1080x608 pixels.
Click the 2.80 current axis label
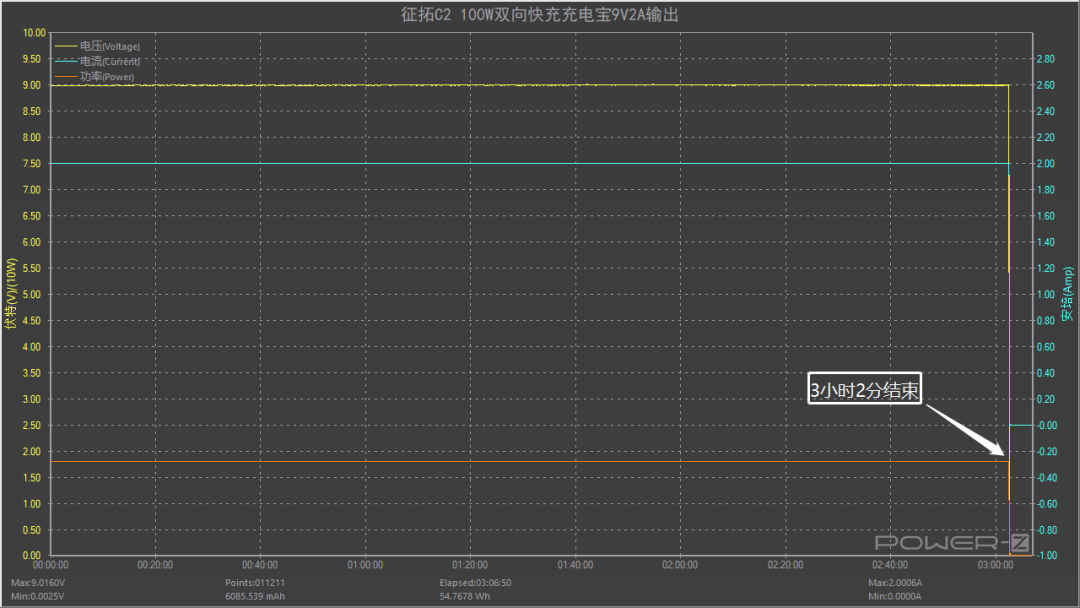point(1046,59)
